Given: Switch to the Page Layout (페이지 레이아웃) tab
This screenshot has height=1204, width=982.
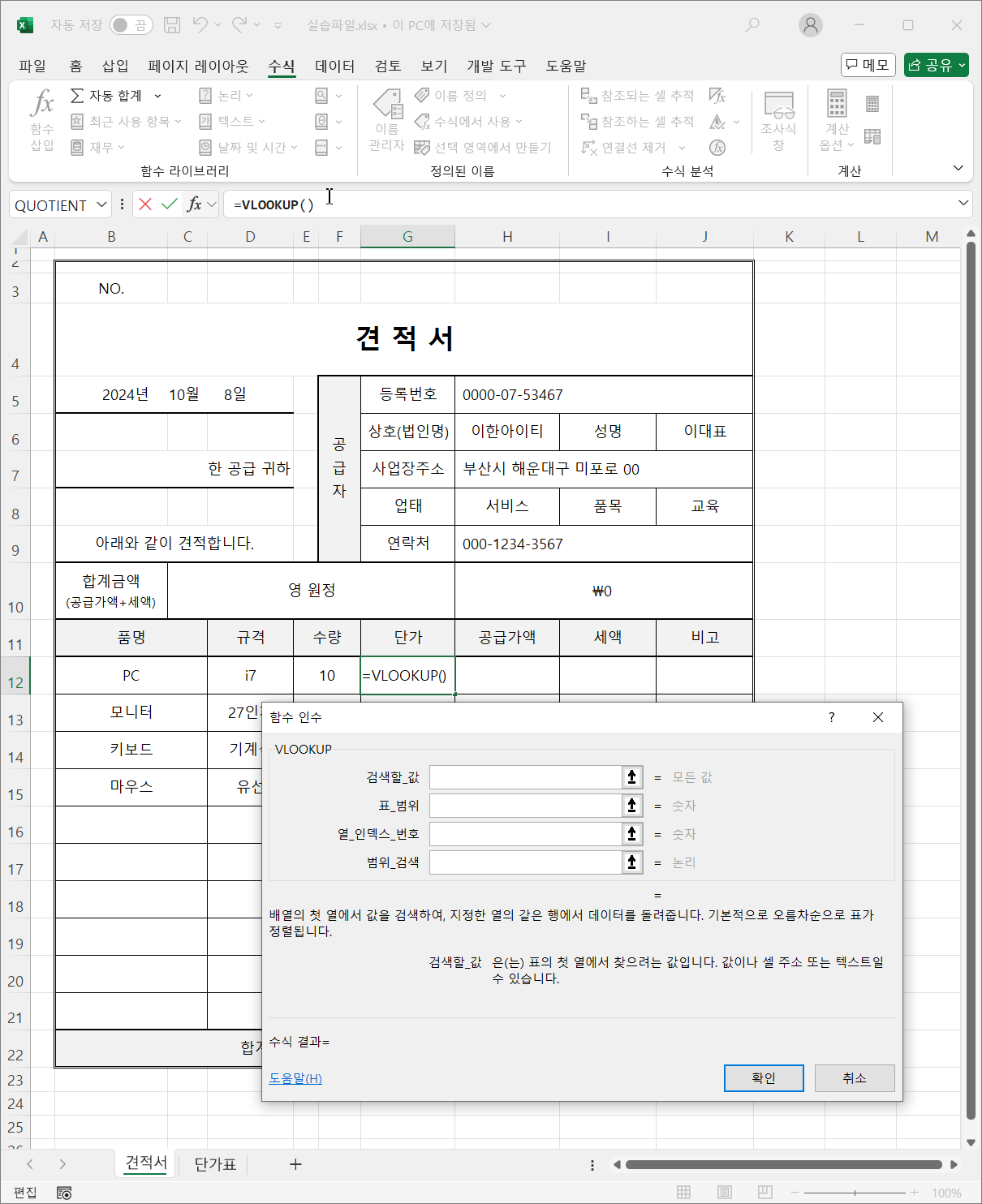Looking at the screenshot, I should 198,66.
